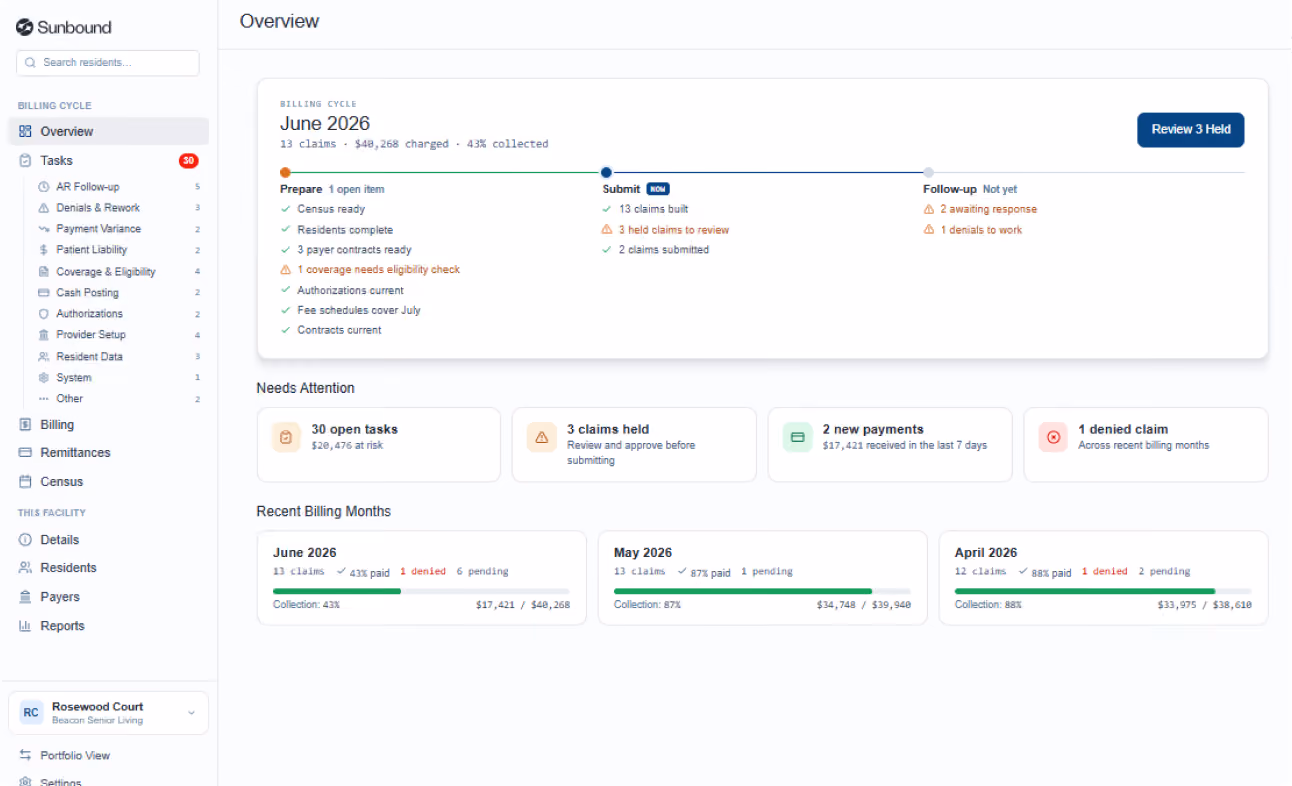Image resolution: width=1292 pixels, height=786 pixels.
Task: Open the Residents menu item
Action: pos(108,568)
